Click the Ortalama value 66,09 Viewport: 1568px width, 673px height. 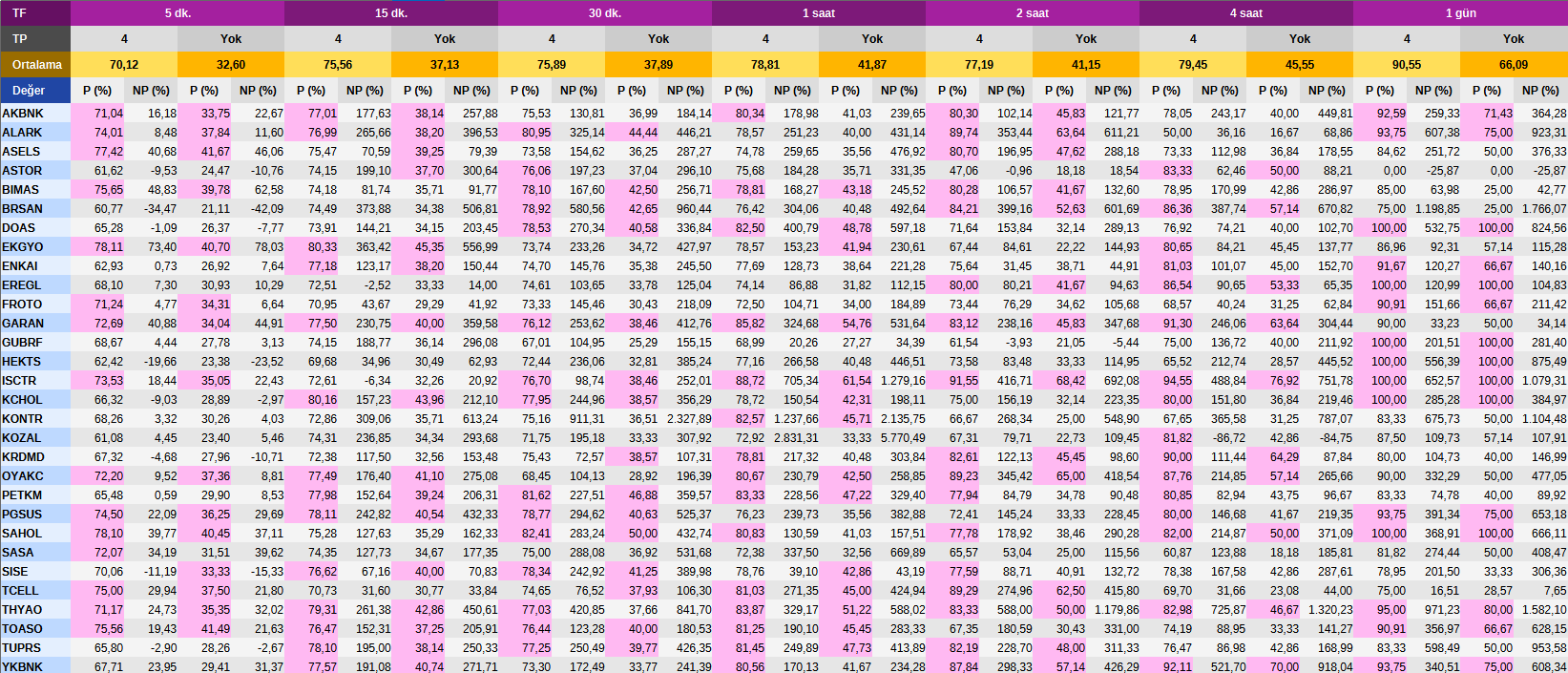point(1514,65)
